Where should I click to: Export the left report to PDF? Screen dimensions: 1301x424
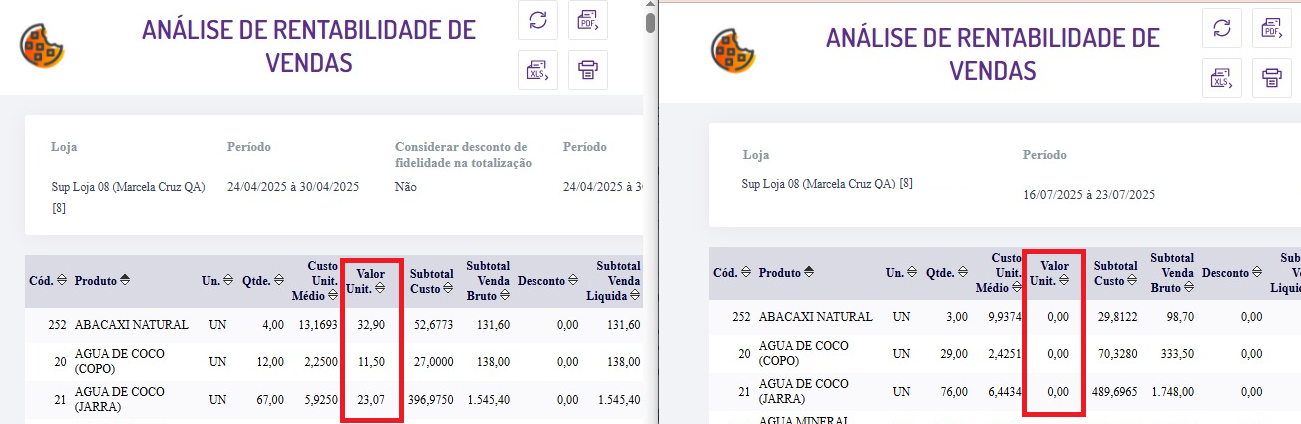pos(588,20)
